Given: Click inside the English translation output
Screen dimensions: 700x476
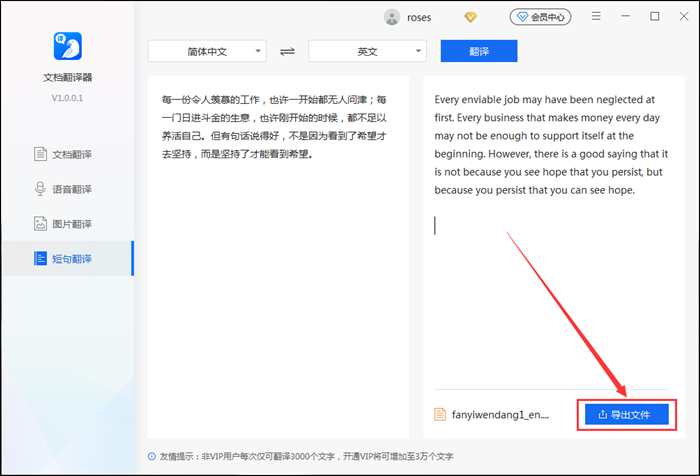Looking at the screenshot, I should tap(554, 232).
